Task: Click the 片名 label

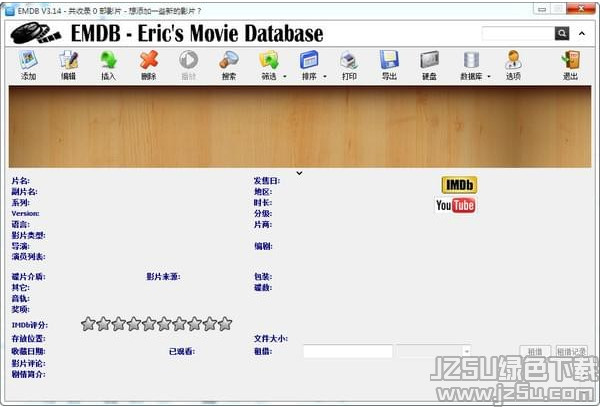Action: (x=21, y=181)
